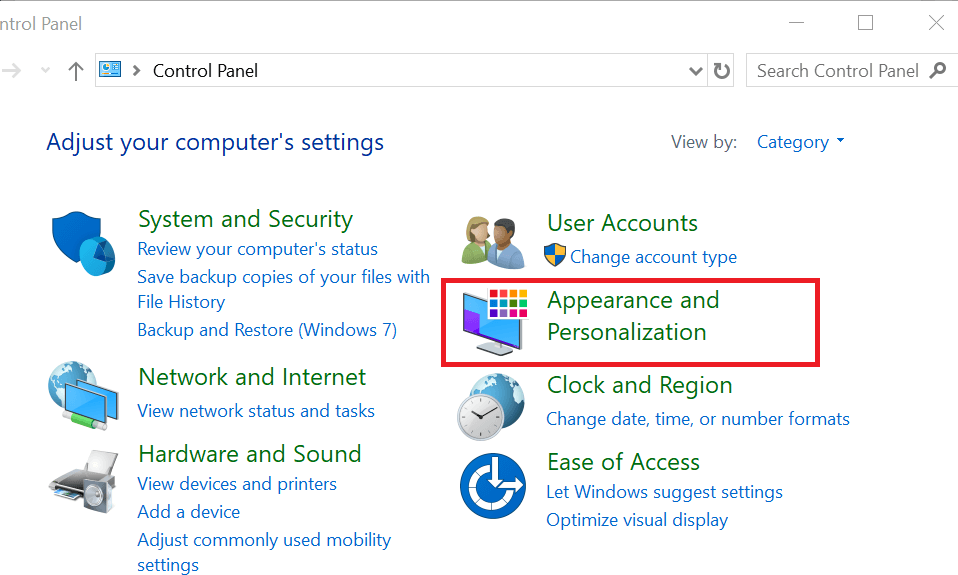Click the Ease of Access icon

[x=493, y=485]
